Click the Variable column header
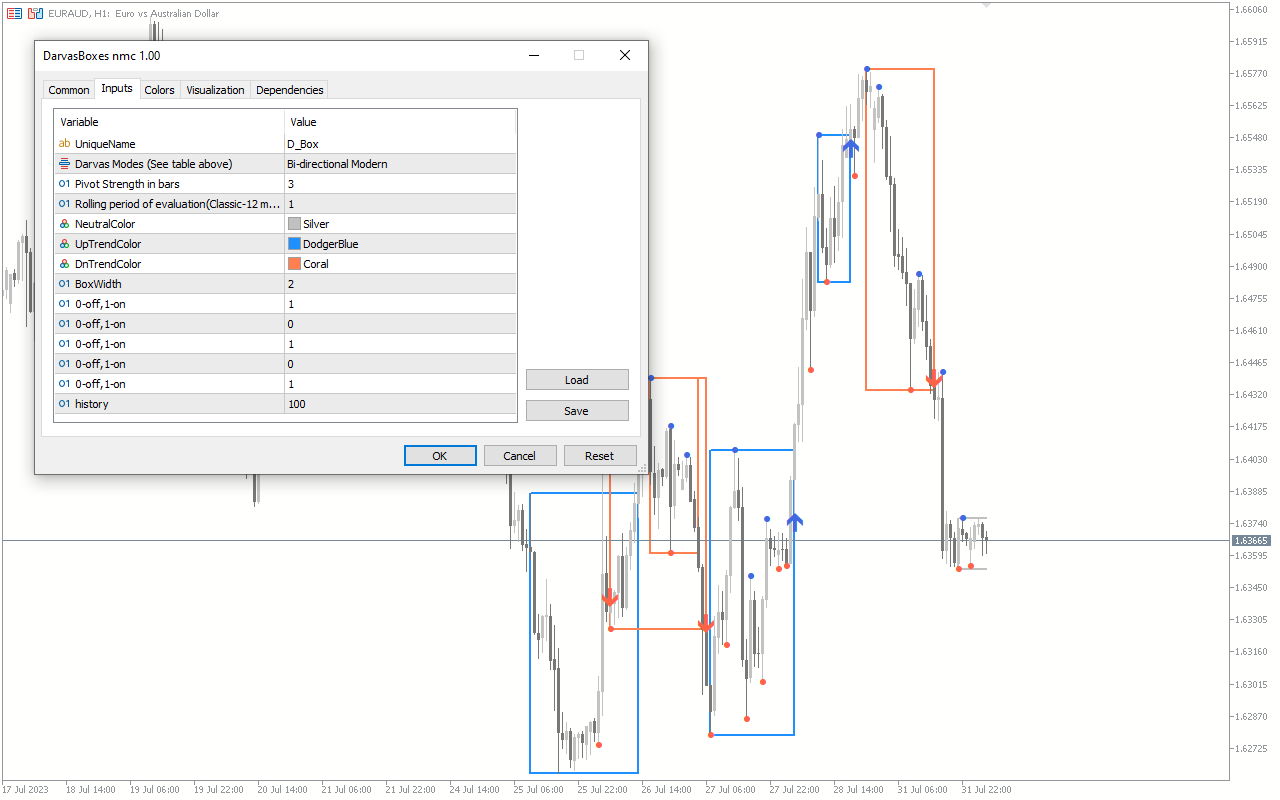 tap(169, 122)
